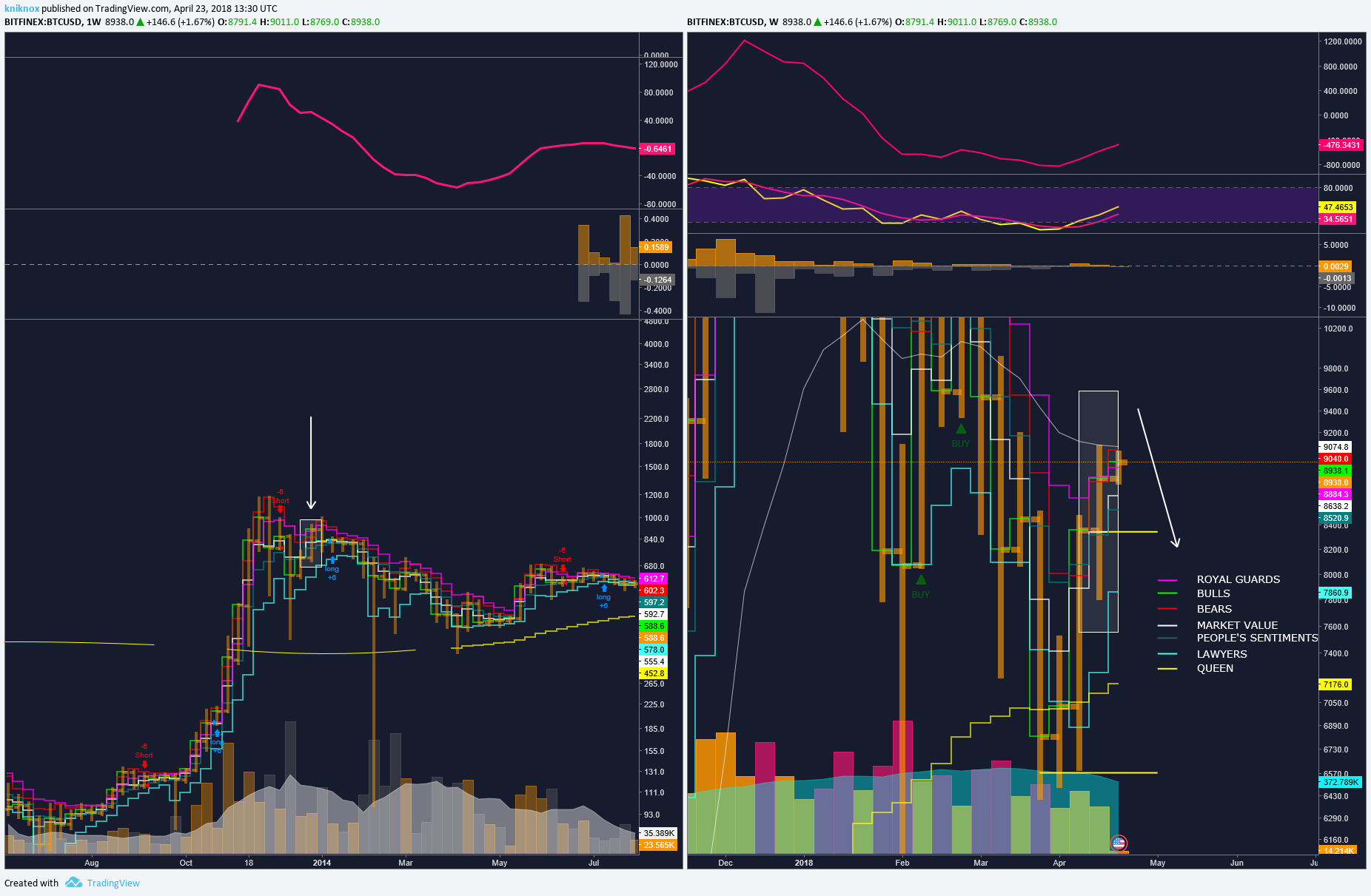Select the ROYAL GUARDS legend label
The height and width of the screenshot is (896, 1371).
[1238, 579]
